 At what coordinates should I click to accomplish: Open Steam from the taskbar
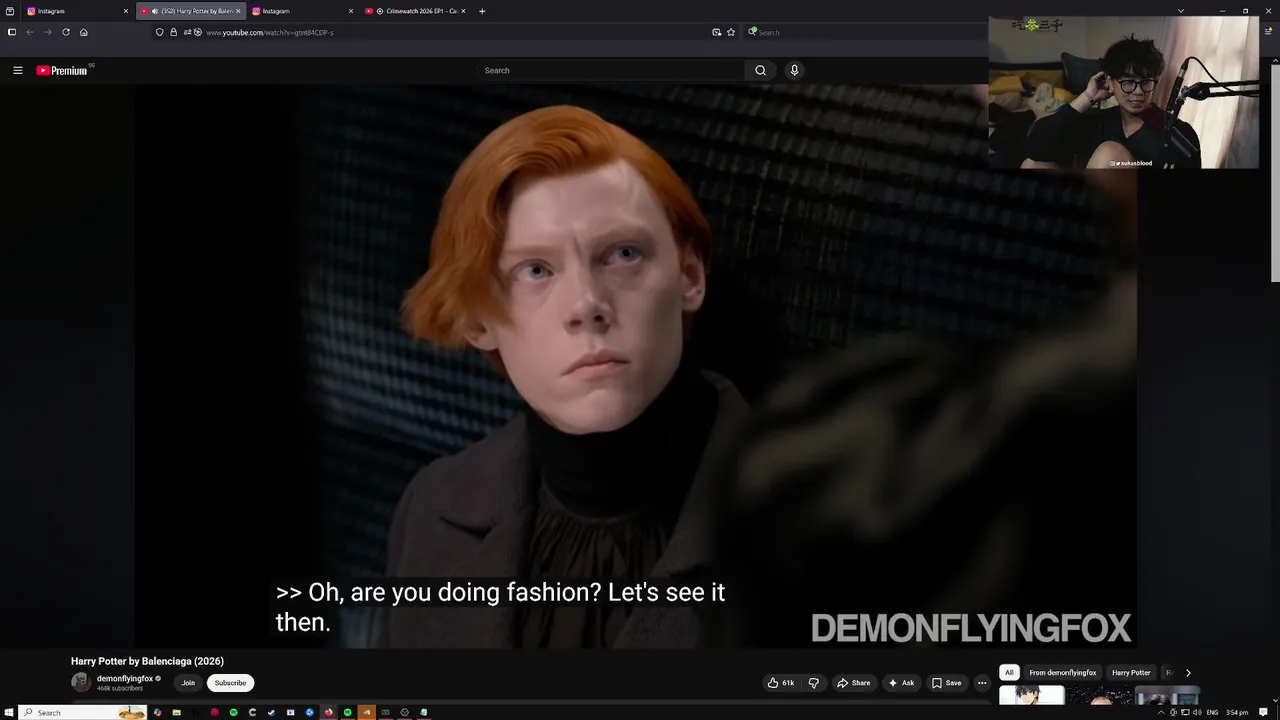coord(271,712)
